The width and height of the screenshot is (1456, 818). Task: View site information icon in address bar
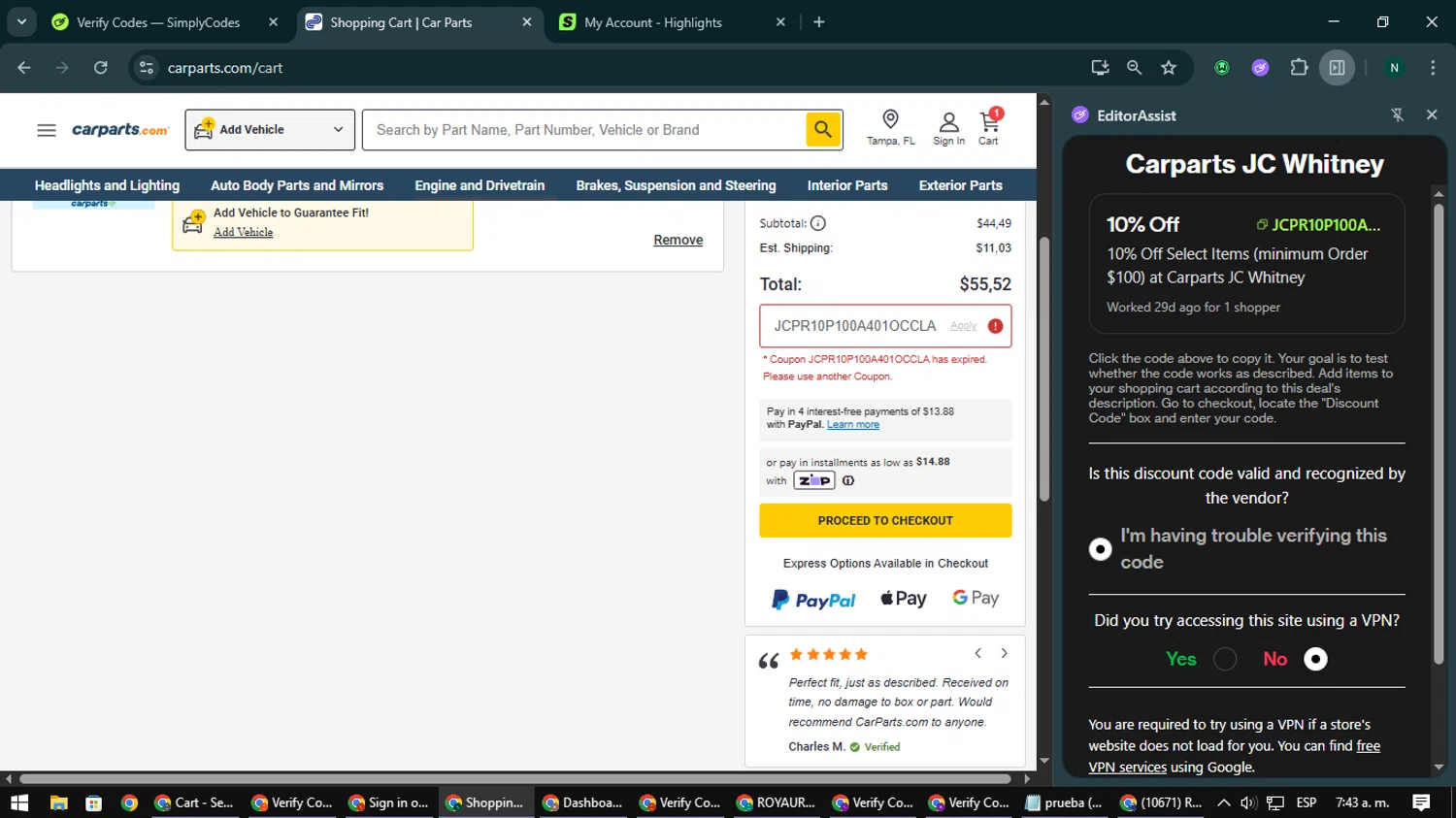coord(147,67)
